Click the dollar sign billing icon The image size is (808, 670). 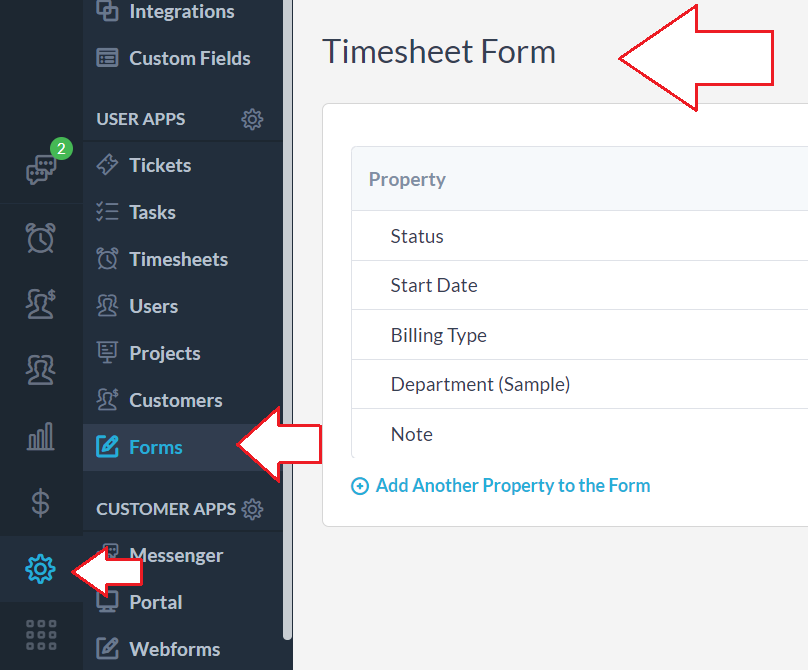(41, 502)
